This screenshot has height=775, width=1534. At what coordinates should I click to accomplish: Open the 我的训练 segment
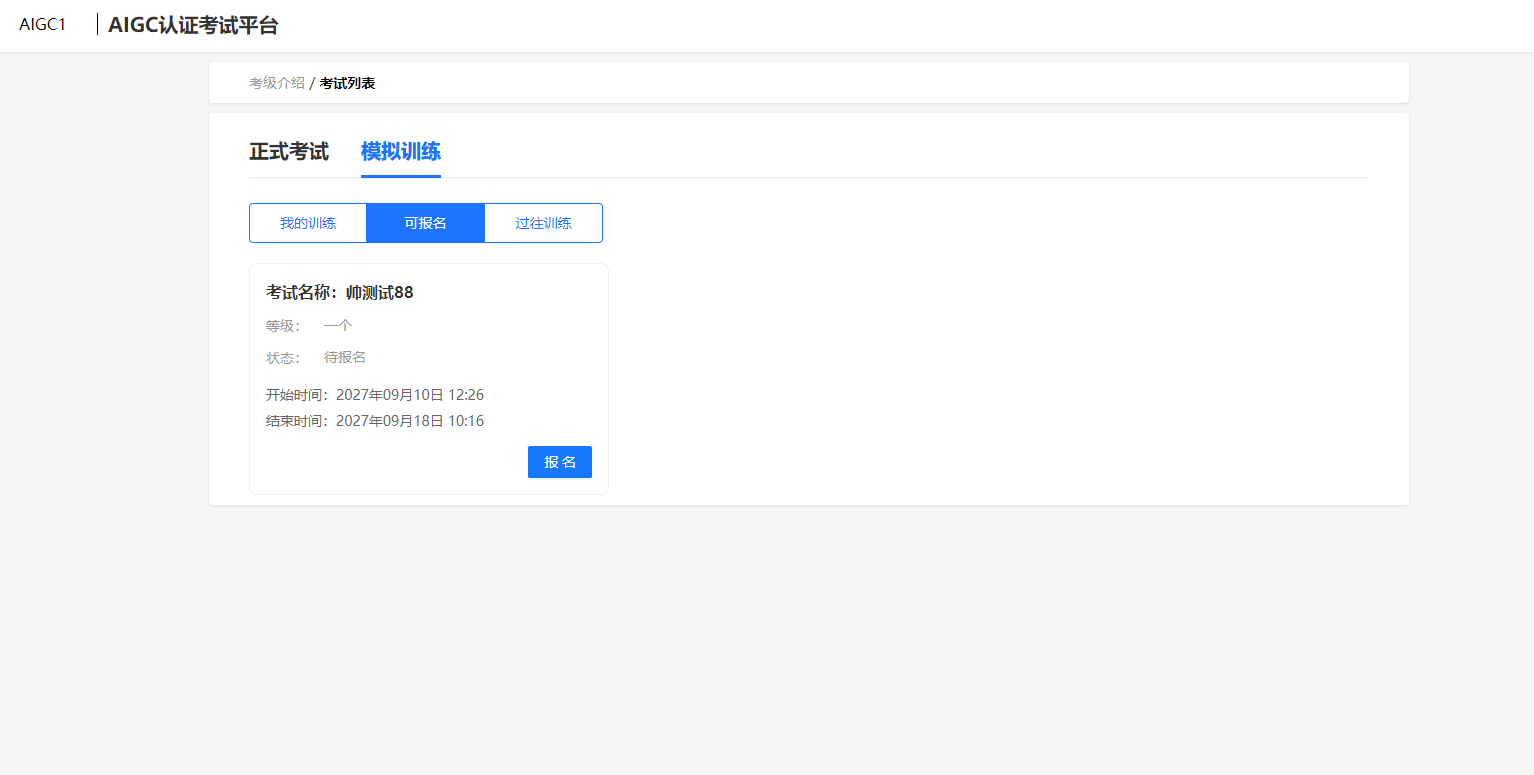308,223
